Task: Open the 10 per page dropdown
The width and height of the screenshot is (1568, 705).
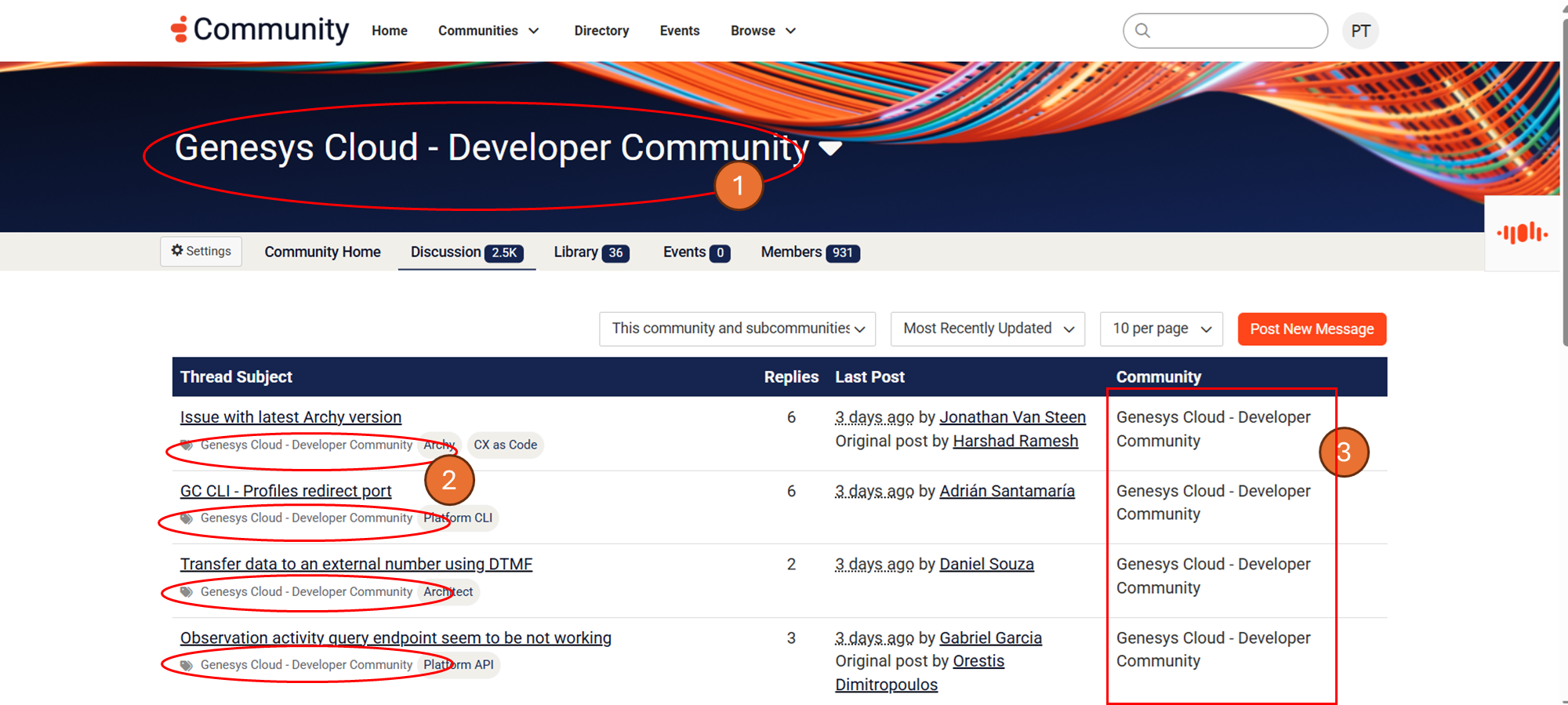Action: [x=1161, y=329]
